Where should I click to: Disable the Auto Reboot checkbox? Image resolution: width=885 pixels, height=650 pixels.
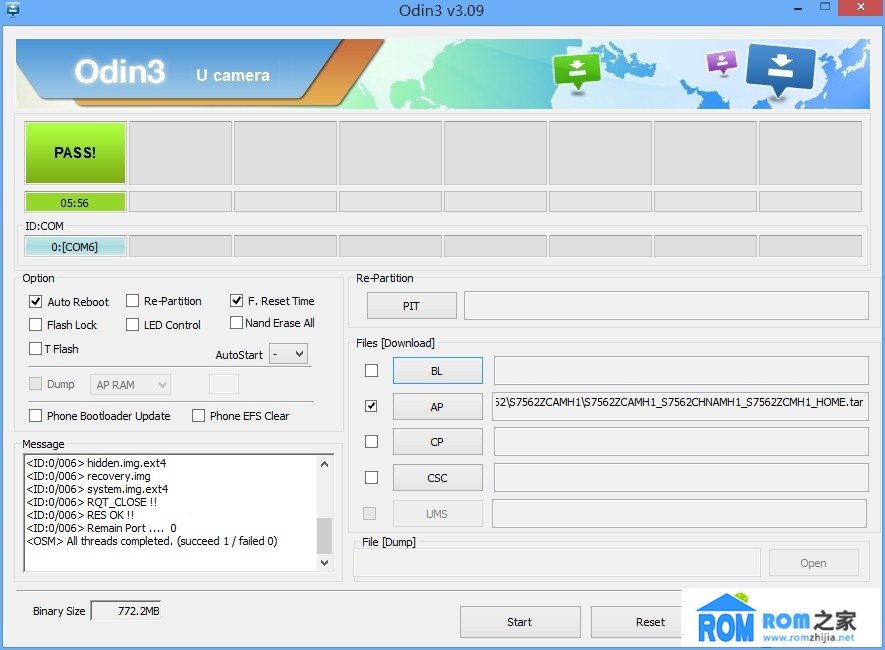36,301
